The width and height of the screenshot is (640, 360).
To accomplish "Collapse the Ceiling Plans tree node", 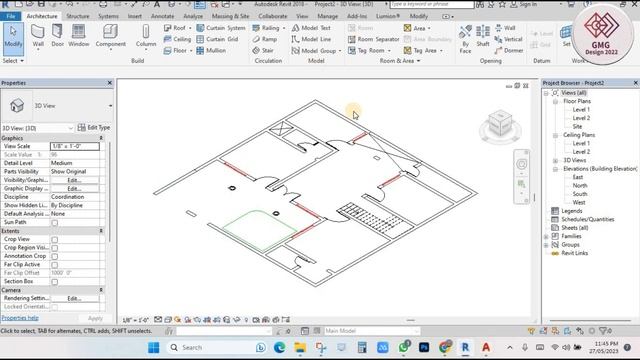I will [555, 135].
